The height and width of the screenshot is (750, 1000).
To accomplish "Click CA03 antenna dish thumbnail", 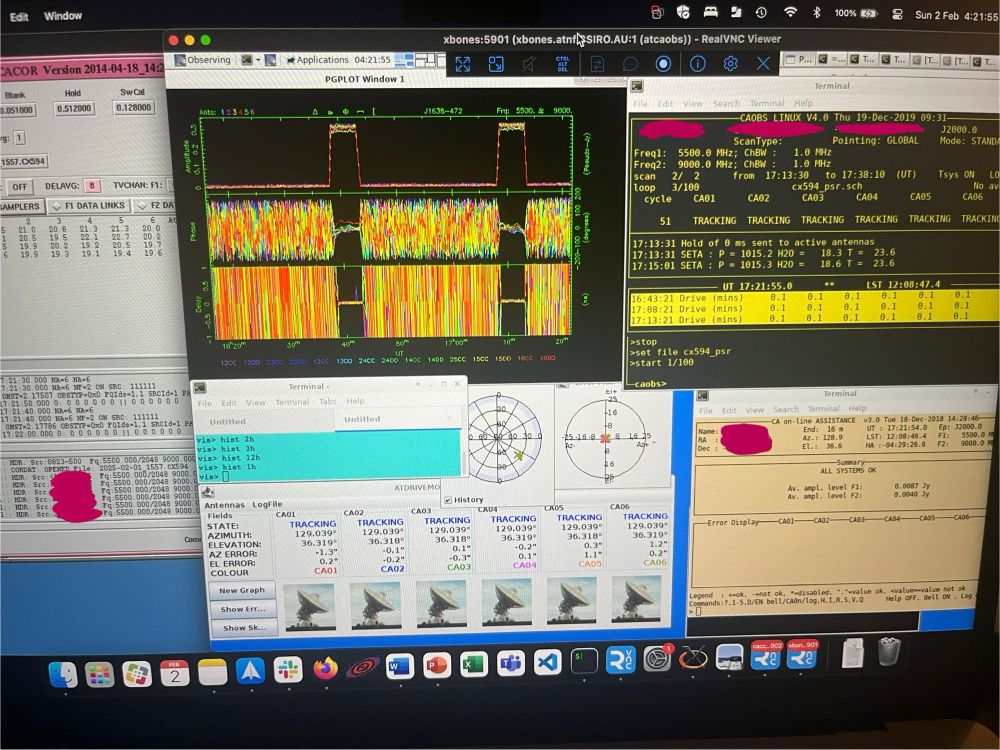I will pos(441,603).
